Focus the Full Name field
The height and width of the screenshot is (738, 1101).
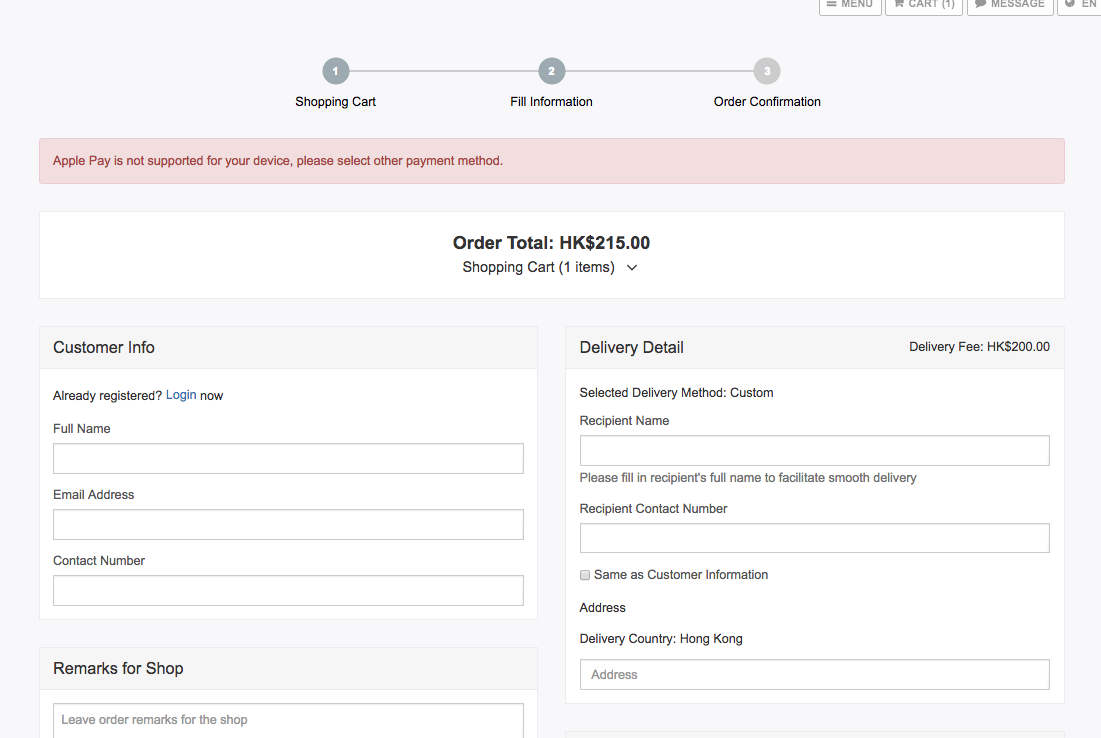[x=289, y=459]
